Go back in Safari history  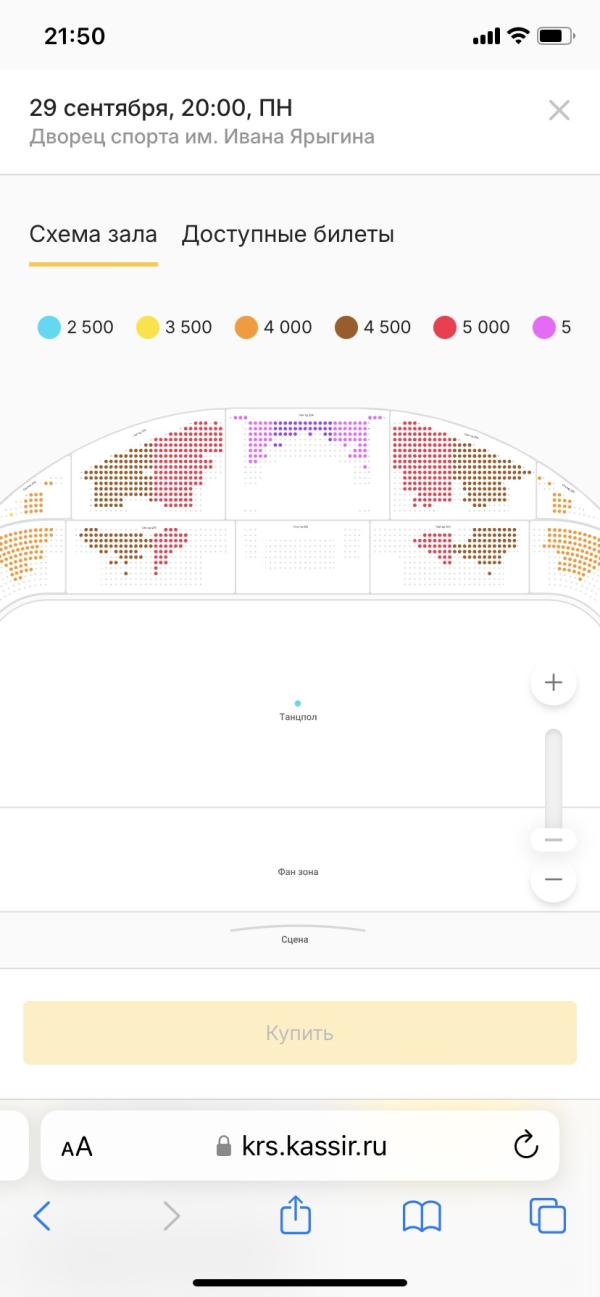(x=41, y=1216)
